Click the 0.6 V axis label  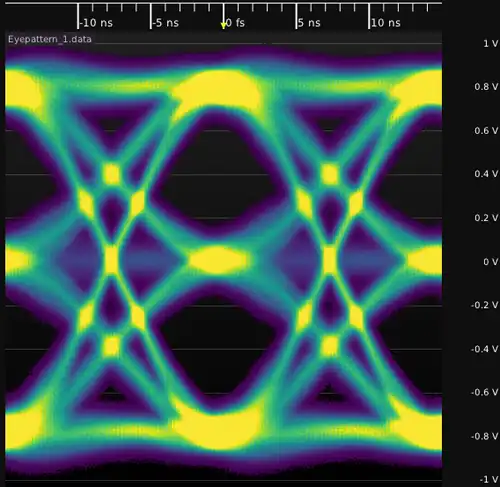486,131
